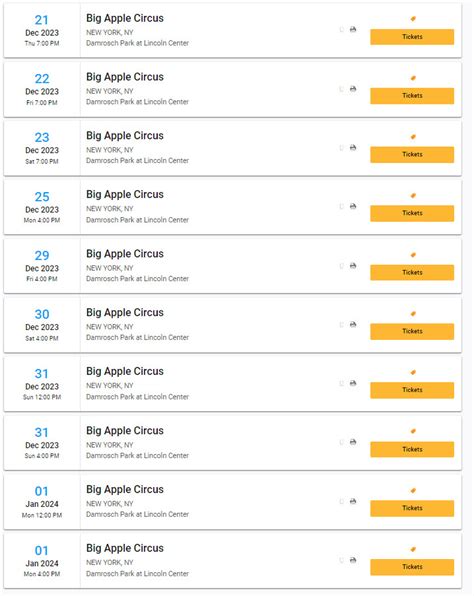This screenshot has width=474, height=596.
Task: Click the printer icon for Jan 01 Mon 12:00 PM
Action: click(x=353, y=501)
